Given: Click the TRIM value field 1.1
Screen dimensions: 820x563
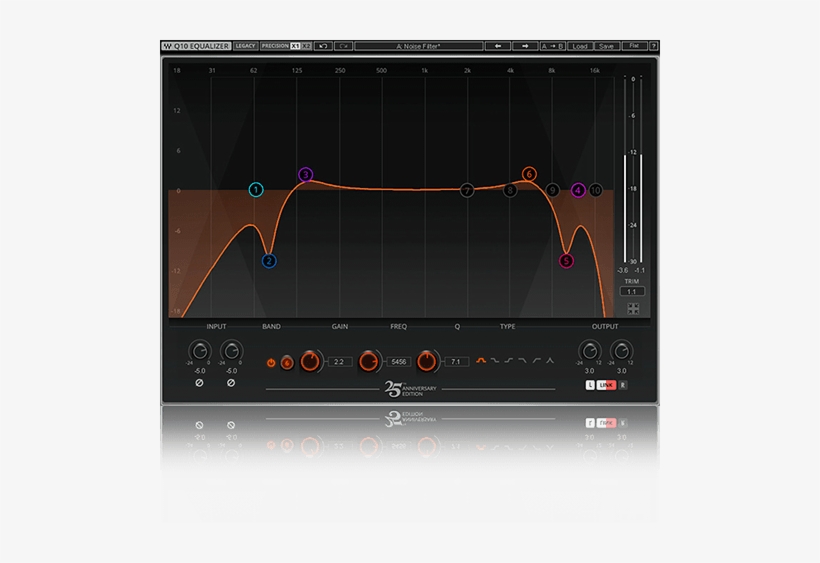Looking at the screenshot, I should [632, 292].
